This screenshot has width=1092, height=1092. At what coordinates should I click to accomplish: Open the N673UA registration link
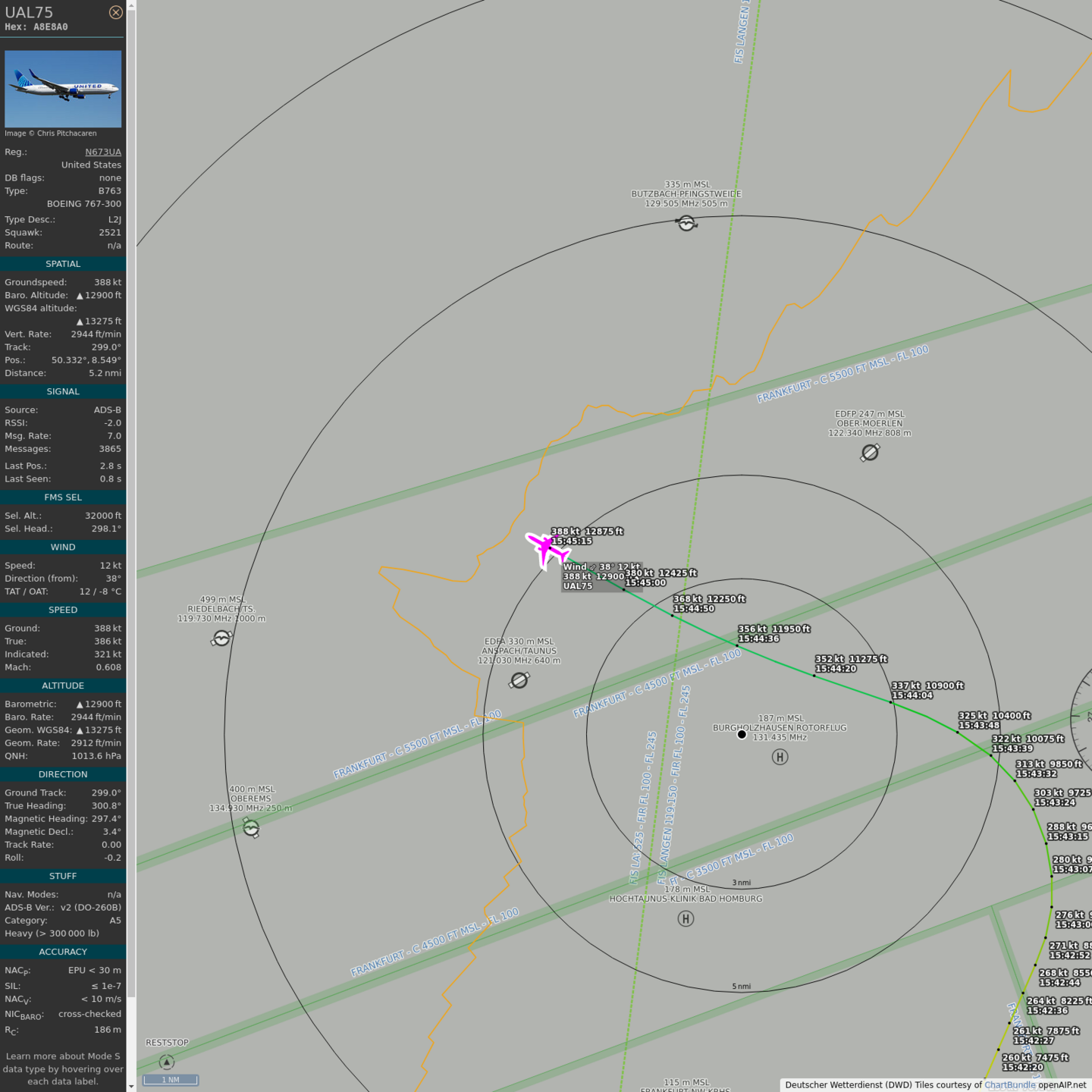coord(102,152)
